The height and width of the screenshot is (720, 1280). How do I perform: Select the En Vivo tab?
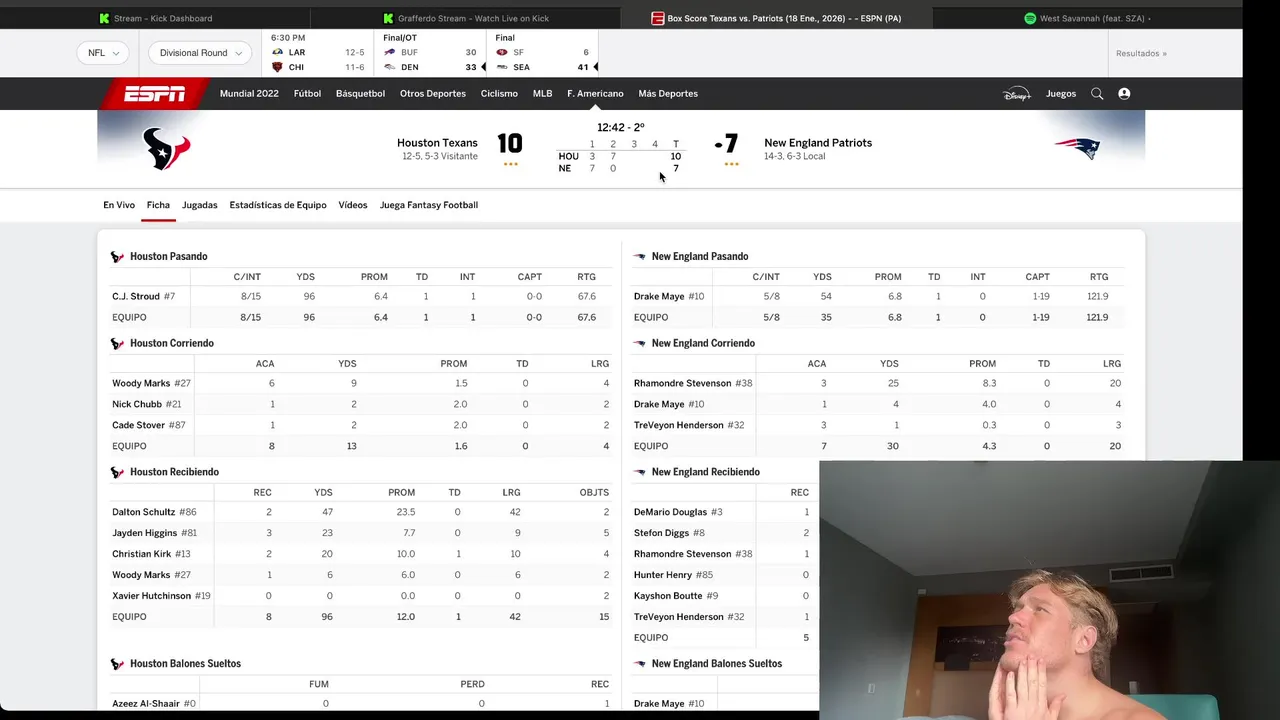[x=119, y=205]
